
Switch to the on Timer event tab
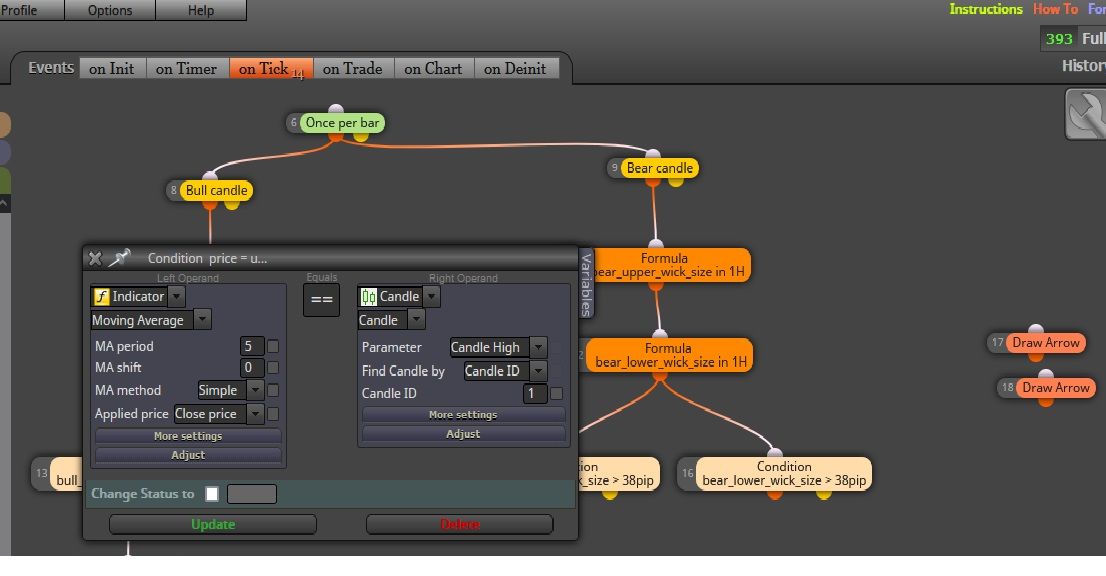[x=187, y=68]
